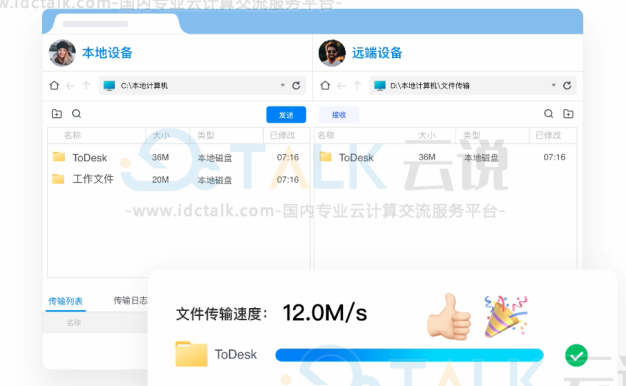Click the local device user avatar
Screen dimensions: 626x386
pos(62,53)
